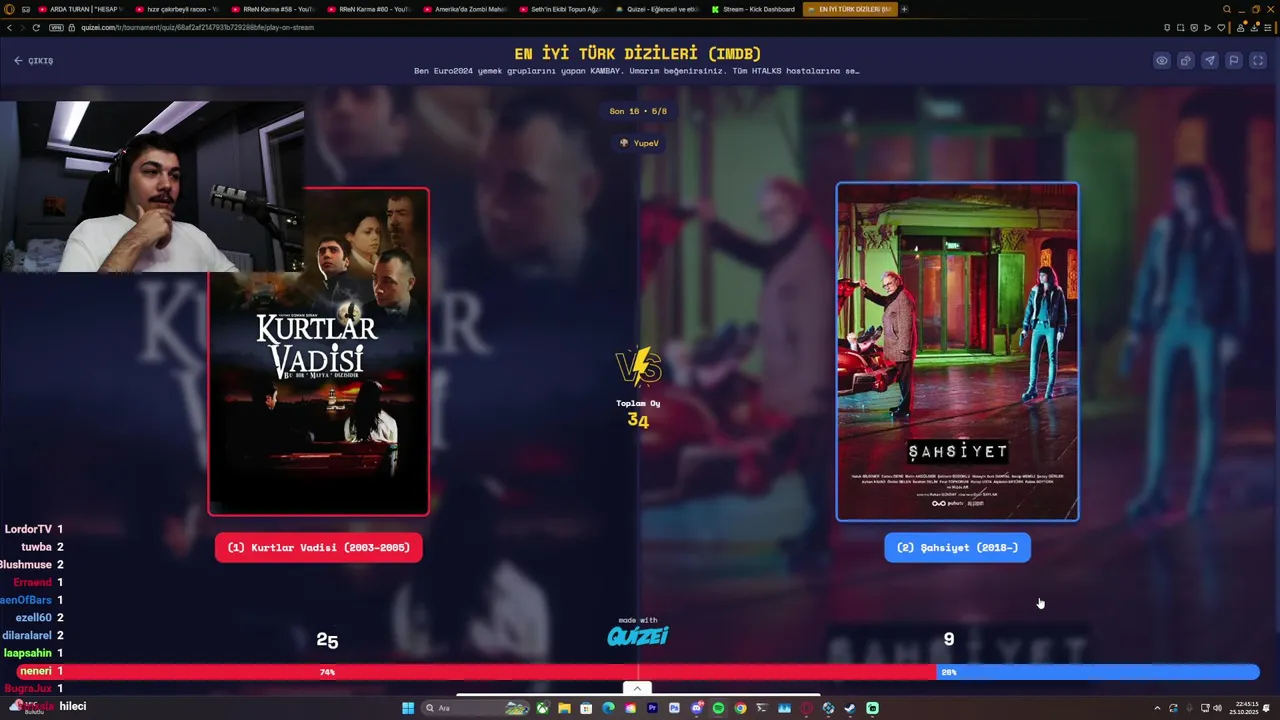This screenshot has width=1280, height=720.
Task: Click the taskbar search box Ara
Action: (x=476, y=708)
